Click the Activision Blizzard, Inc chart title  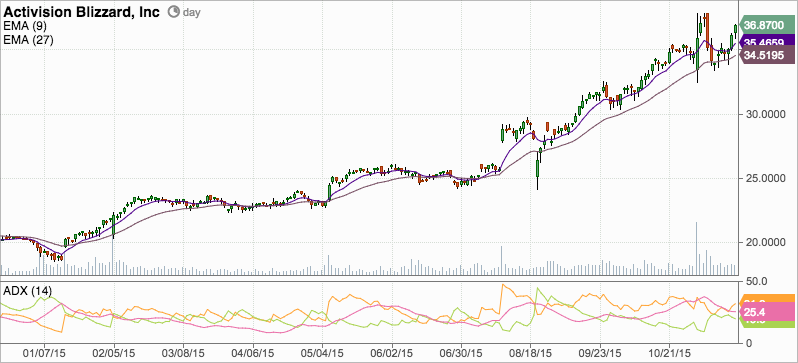coord(82,11)
